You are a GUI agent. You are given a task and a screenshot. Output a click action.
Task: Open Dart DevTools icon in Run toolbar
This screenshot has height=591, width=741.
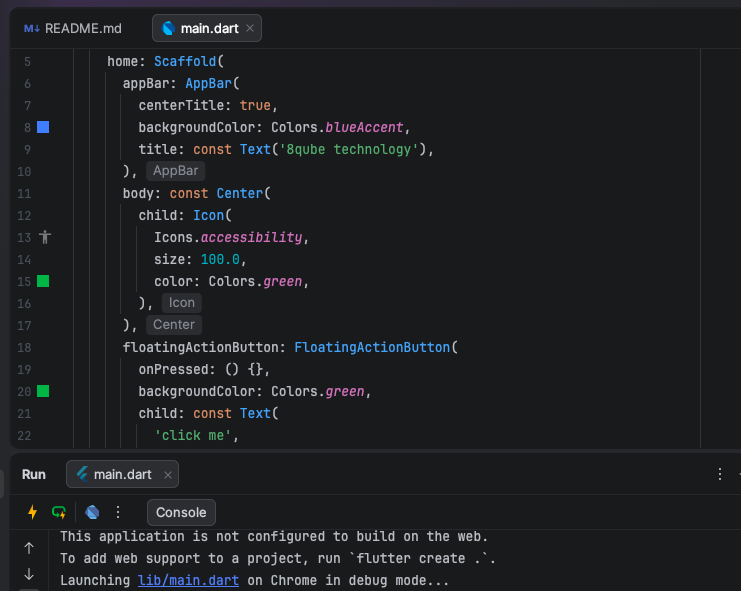point(92,512)
